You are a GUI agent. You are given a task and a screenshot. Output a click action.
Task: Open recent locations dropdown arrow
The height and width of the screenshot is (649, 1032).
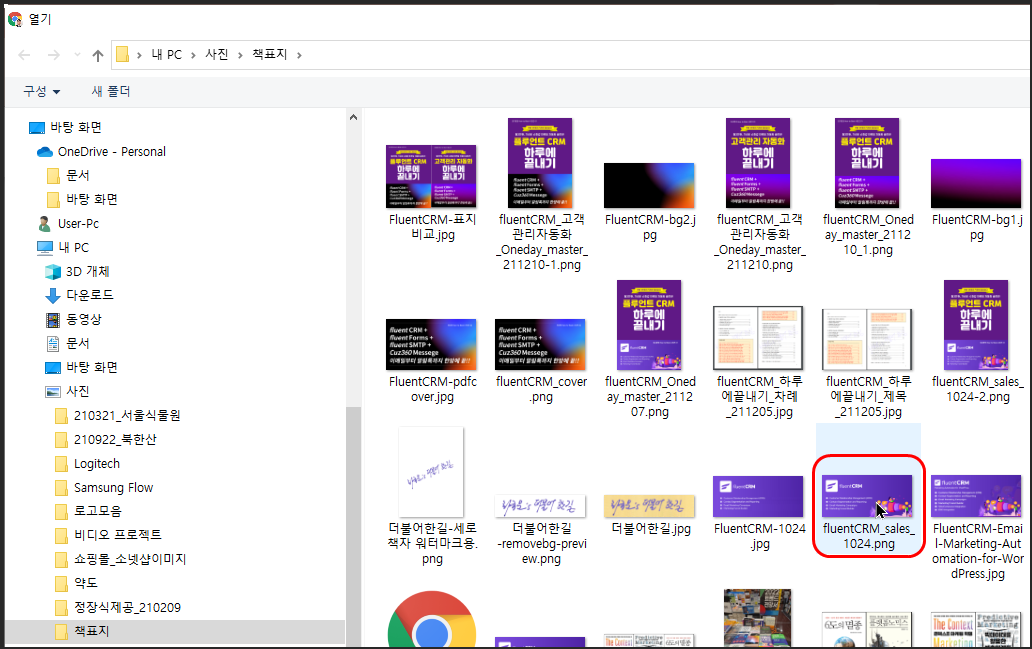pyautogui.click(x=77, y=55)
